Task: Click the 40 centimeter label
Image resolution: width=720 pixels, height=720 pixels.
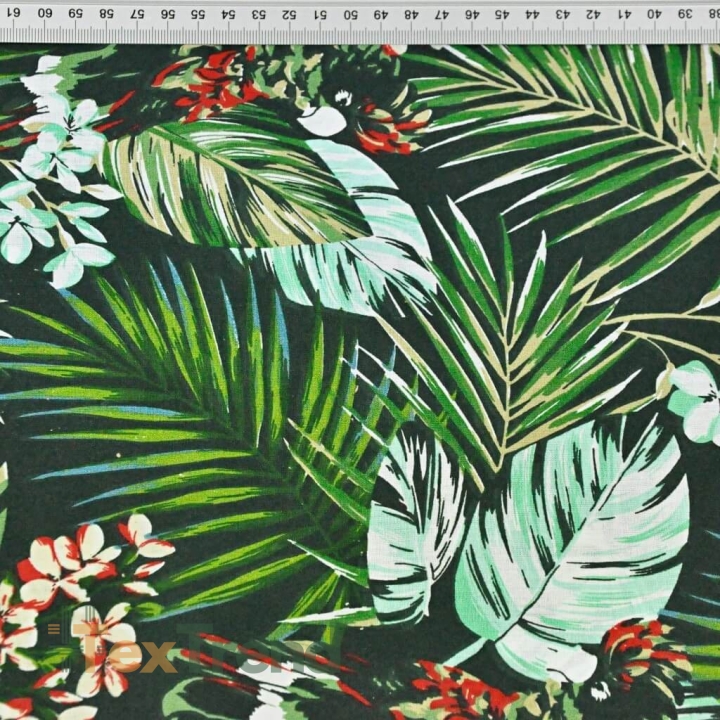Action: point(655,14)
